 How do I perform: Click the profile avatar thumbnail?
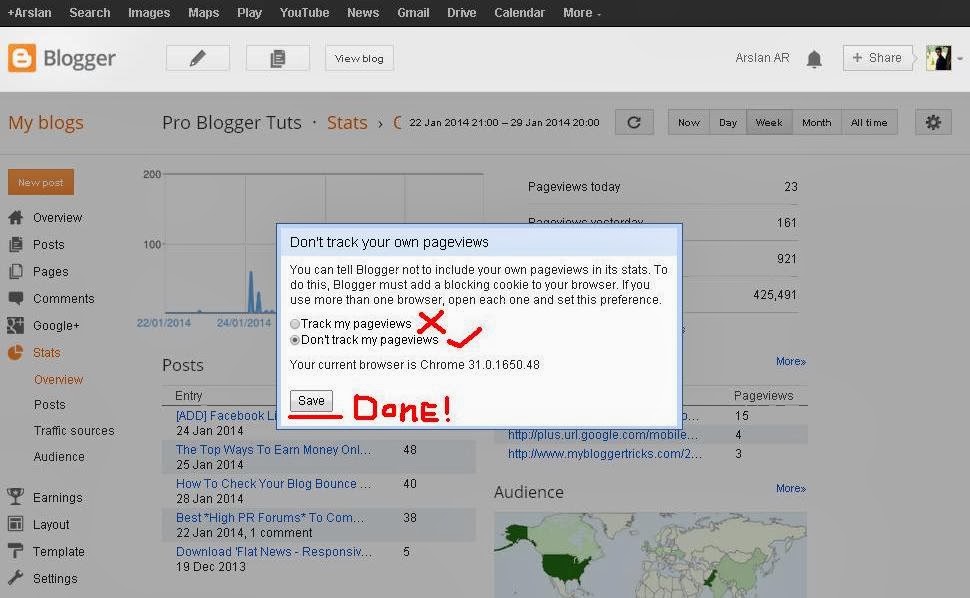[938, 58]
